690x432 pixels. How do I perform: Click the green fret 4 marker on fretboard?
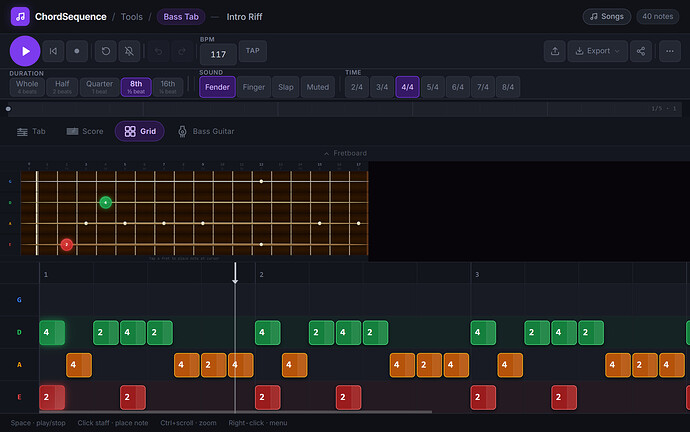(x=106, y=202)
